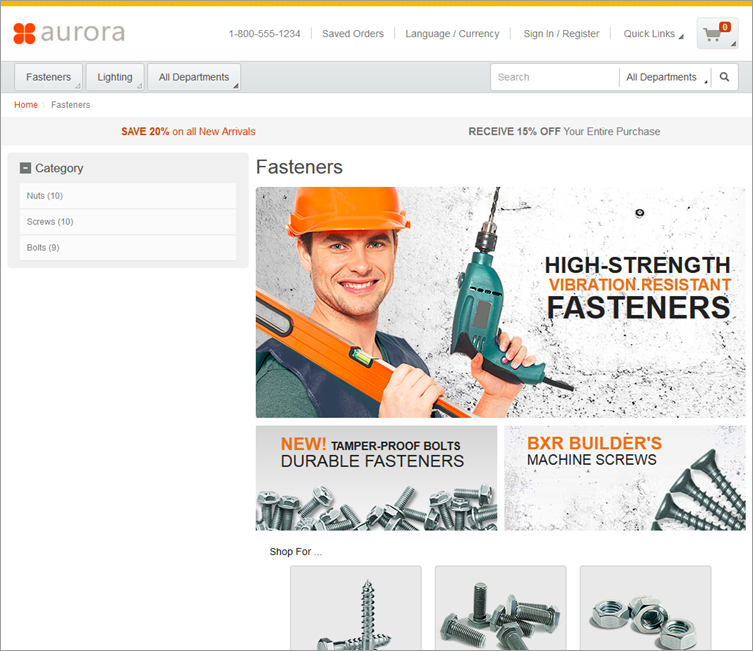This screenshot has width=753, height=651.
Task: Click phone number 1-800-555-1234
Action: (x=265, y=34)
